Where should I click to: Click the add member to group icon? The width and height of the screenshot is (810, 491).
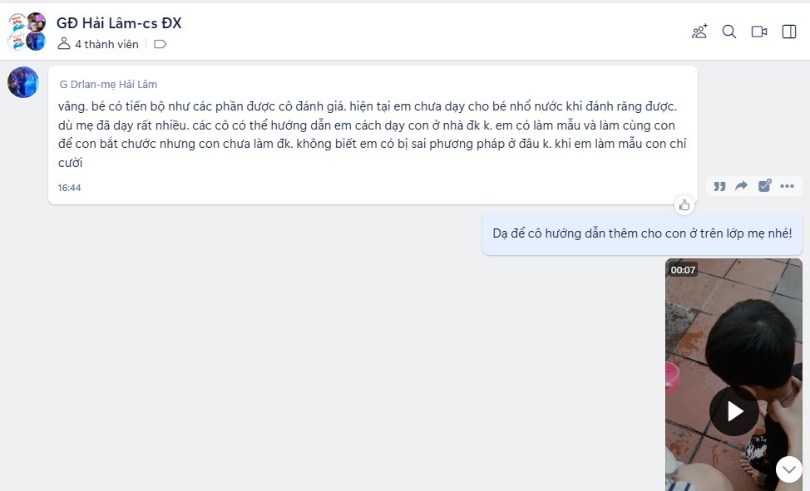coord(699,32)
